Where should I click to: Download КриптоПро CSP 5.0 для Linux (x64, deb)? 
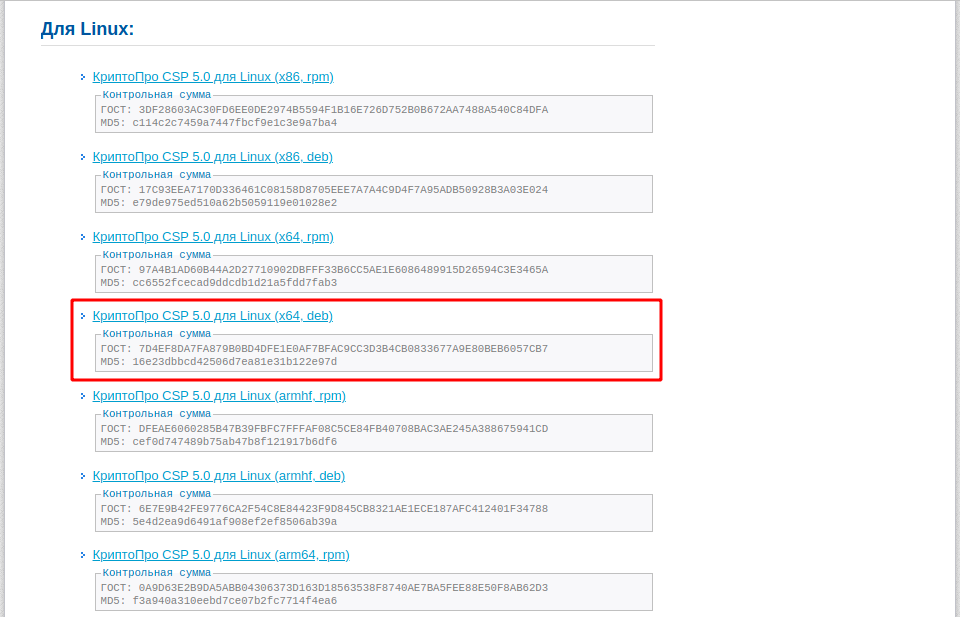[x=212, y=316]
